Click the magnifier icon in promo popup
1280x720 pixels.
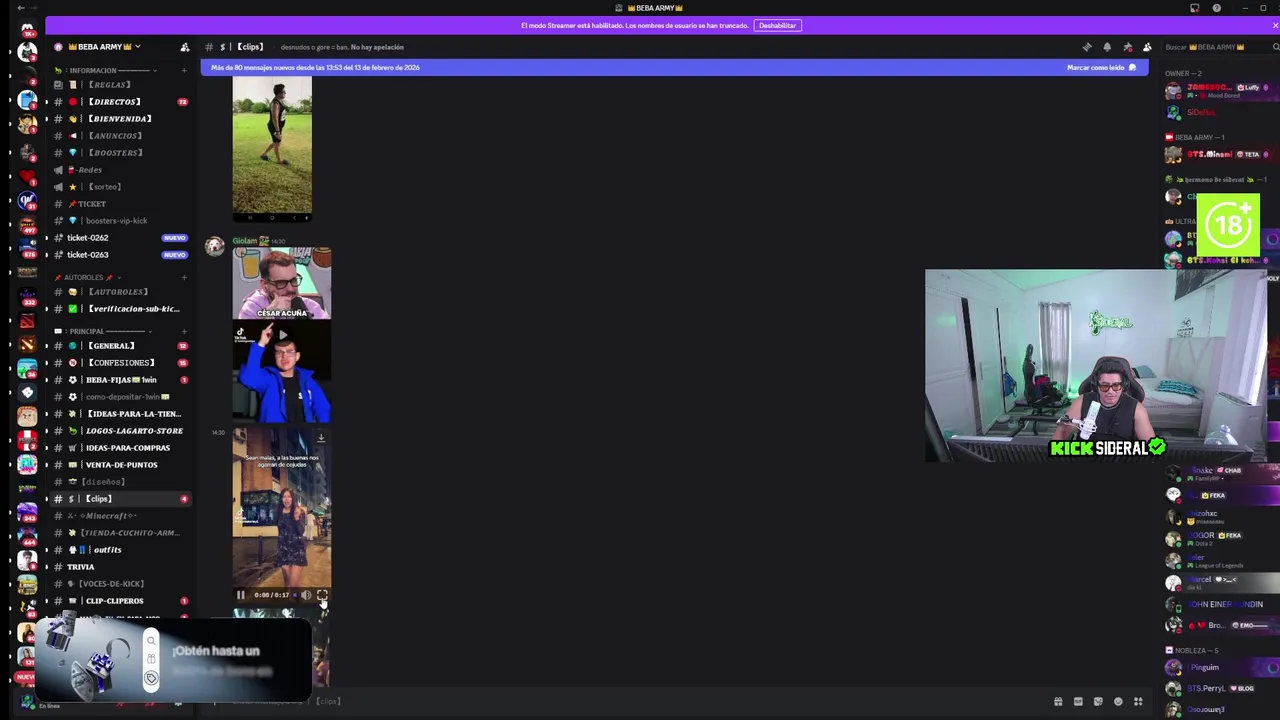(x=151, y=641)
